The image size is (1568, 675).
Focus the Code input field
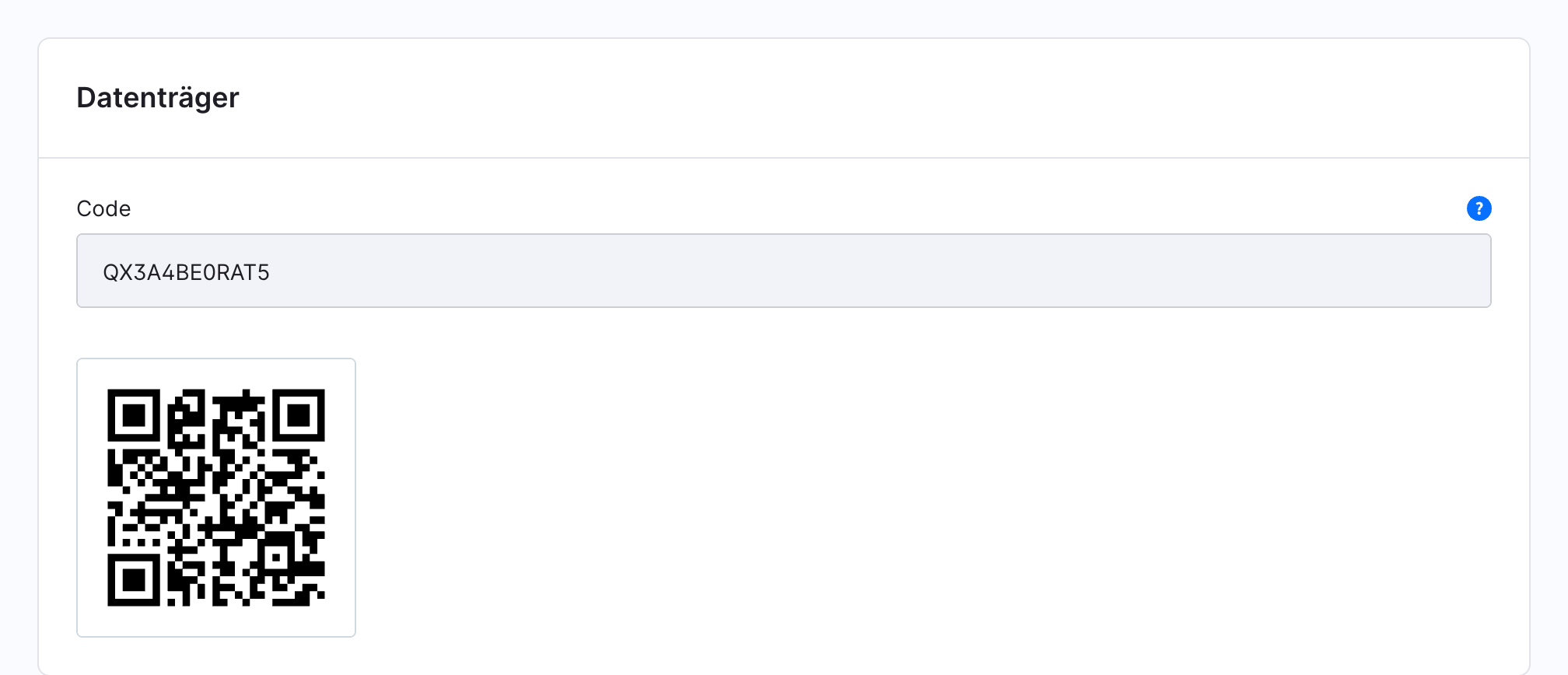coord(784,271)
